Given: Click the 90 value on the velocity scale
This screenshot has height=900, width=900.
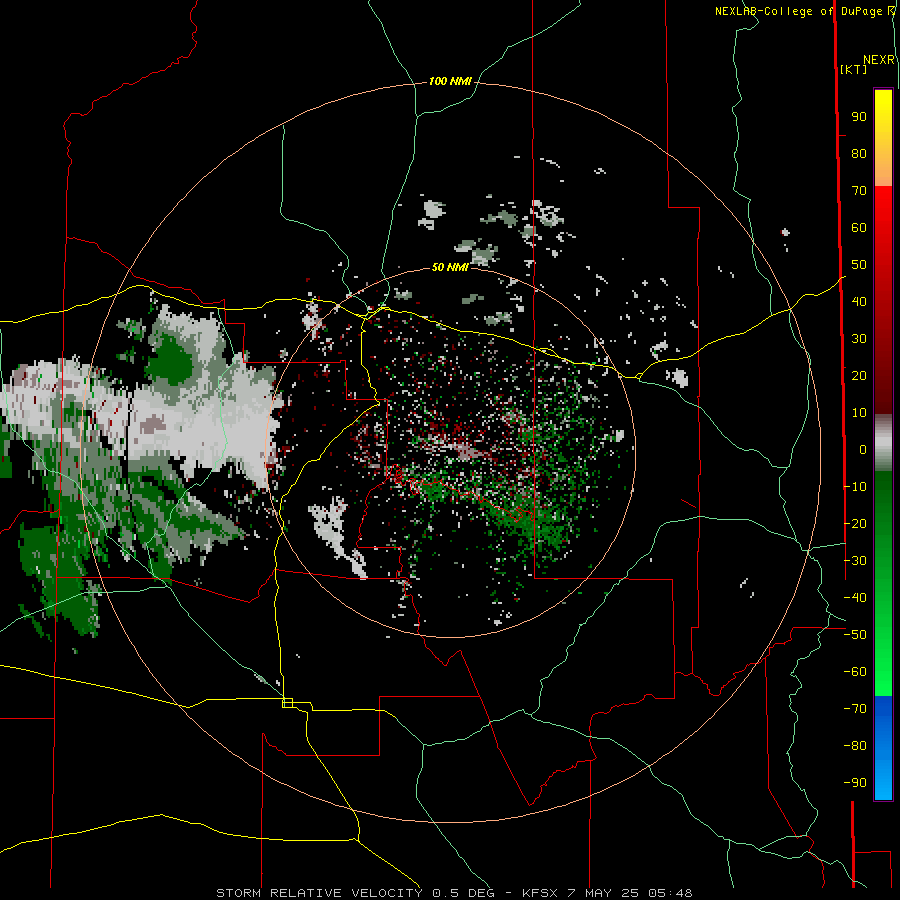Looking at the screenshot, I should pyautogui.click(x=859, y=117).
